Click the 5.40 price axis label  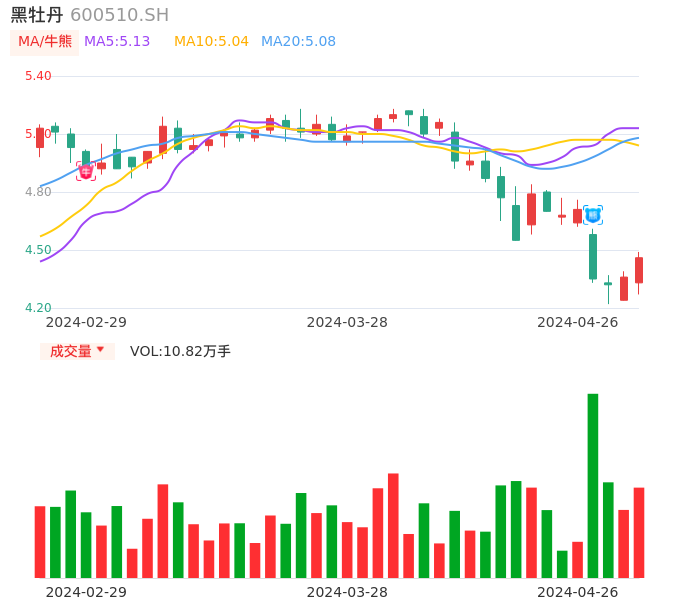(x=38, y=76)
